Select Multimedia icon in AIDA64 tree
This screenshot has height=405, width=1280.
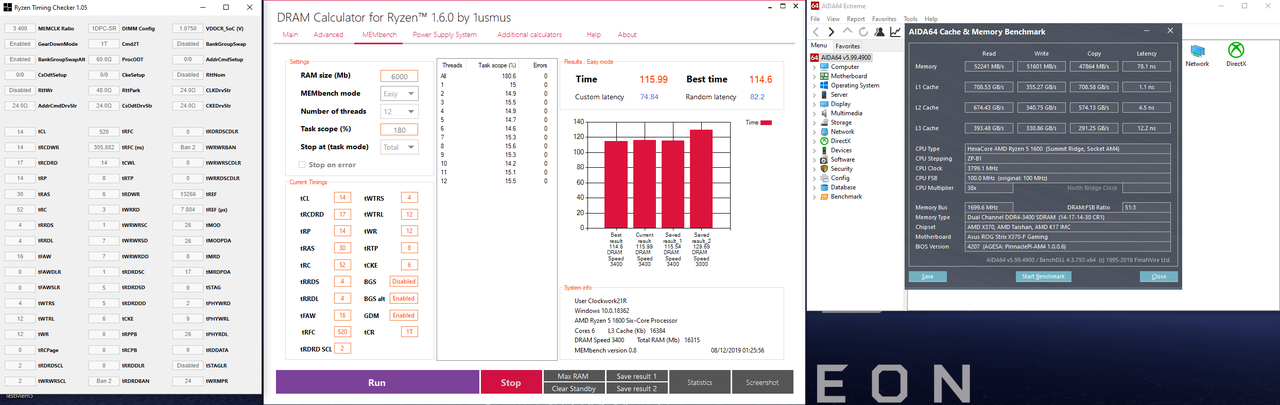point(825,113)
